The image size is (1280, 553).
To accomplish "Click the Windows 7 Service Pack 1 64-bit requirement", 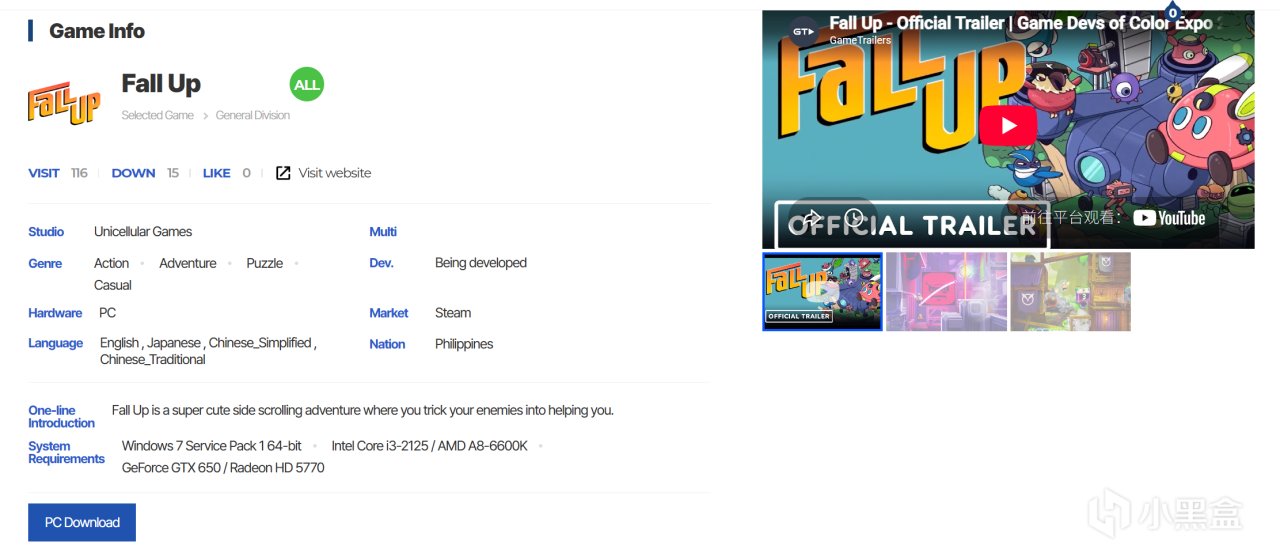I will pos(212,446).
